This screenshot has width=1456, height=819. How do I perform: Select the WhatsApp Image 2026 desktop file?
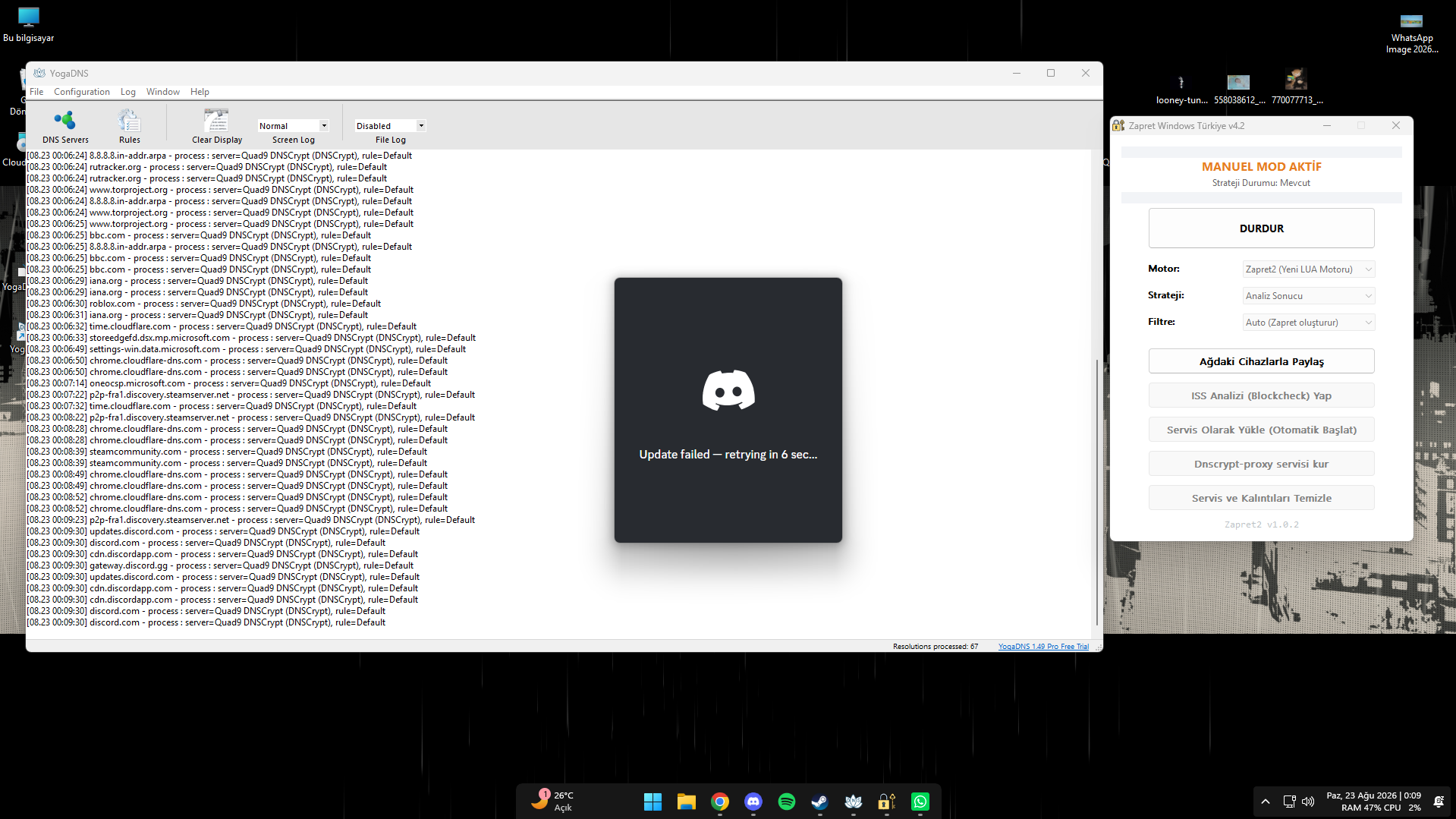point(1412,33)
